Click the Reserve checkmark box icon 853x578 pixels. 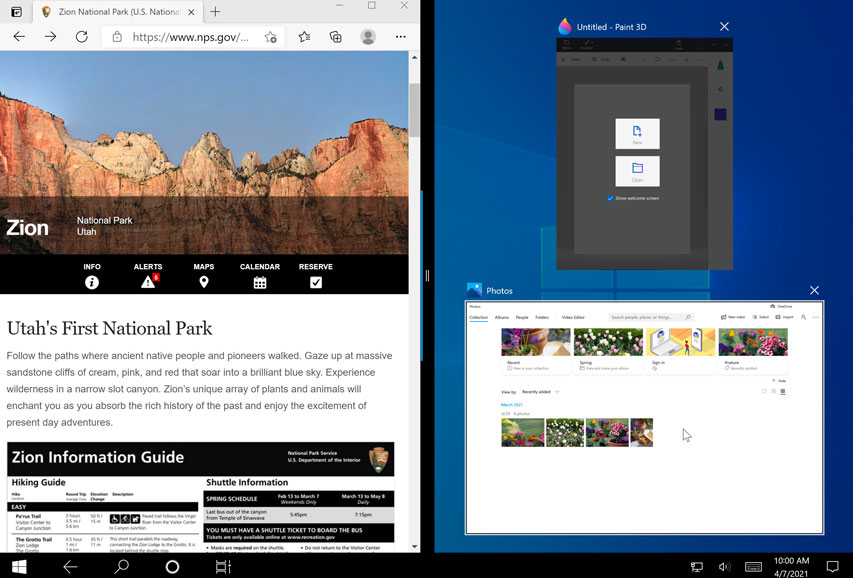316,282
